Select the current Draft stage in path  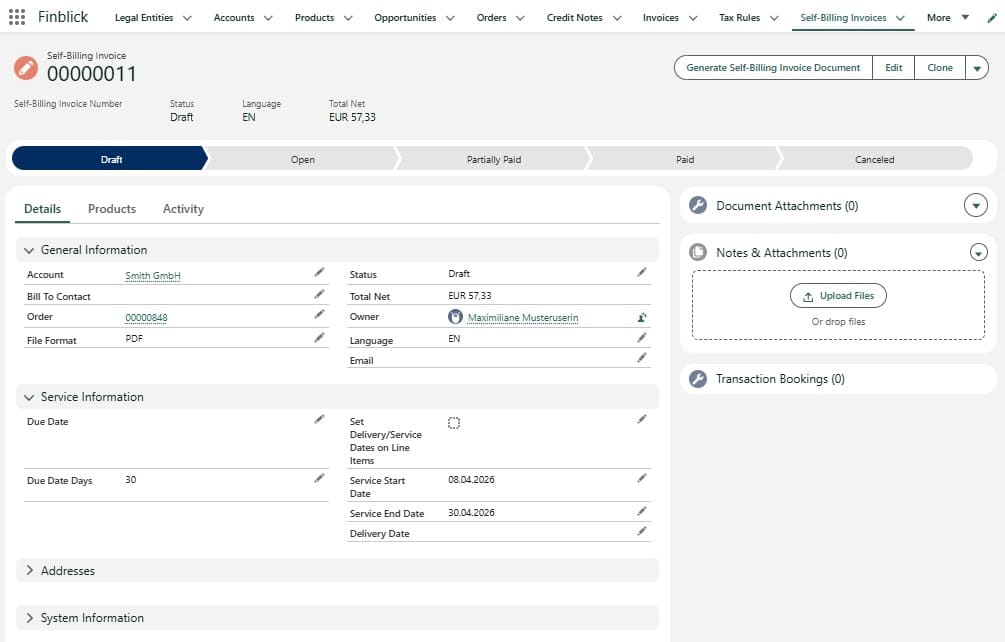[110, 159]
